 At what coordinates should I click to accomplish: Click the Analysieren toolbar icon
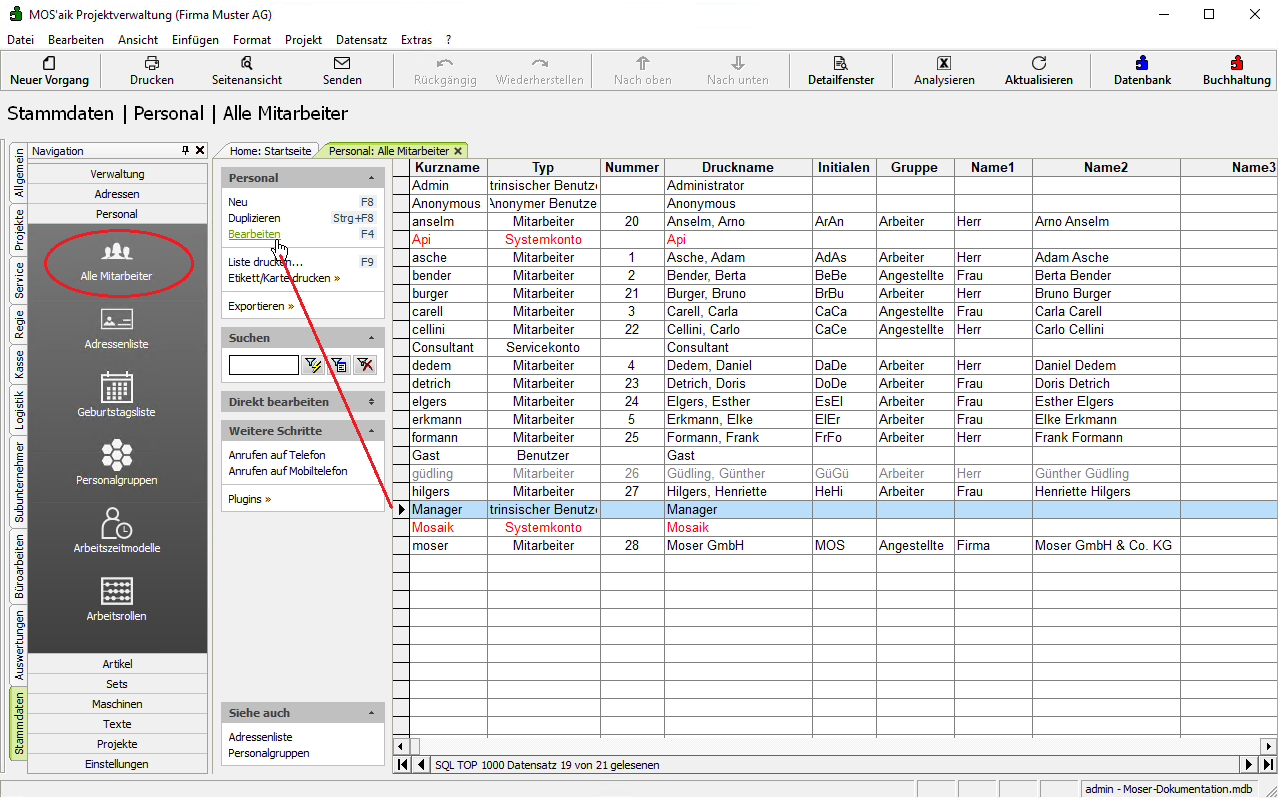click(943, 63)
